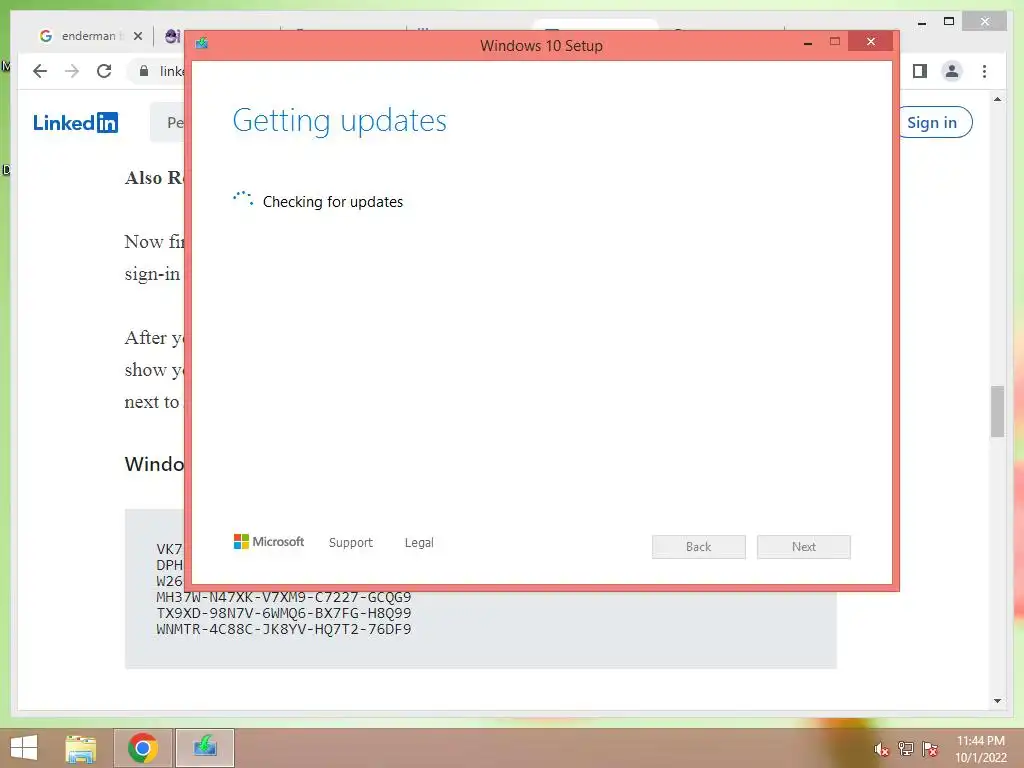Open File Explorer from taskbar
Viewport: 1024px width, 768px height.
(x=81, y=748)
